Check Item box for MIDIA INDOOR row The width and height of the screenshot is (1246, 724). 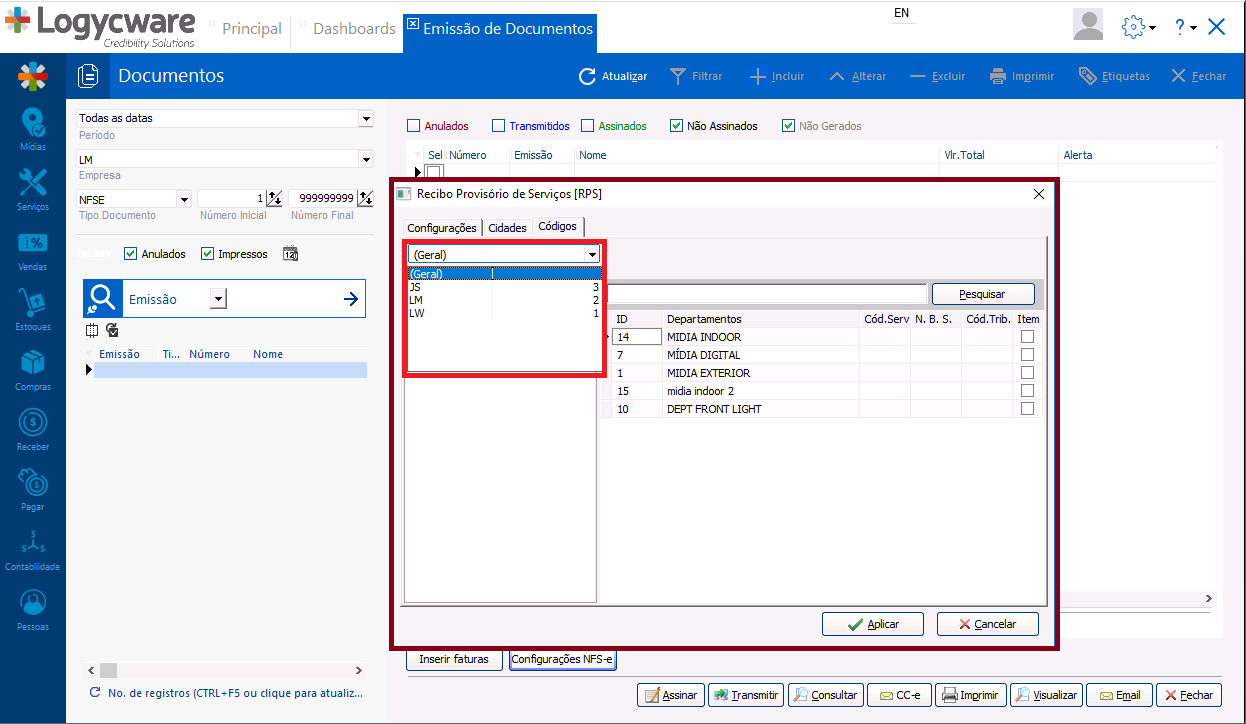tap(1027, 337)
